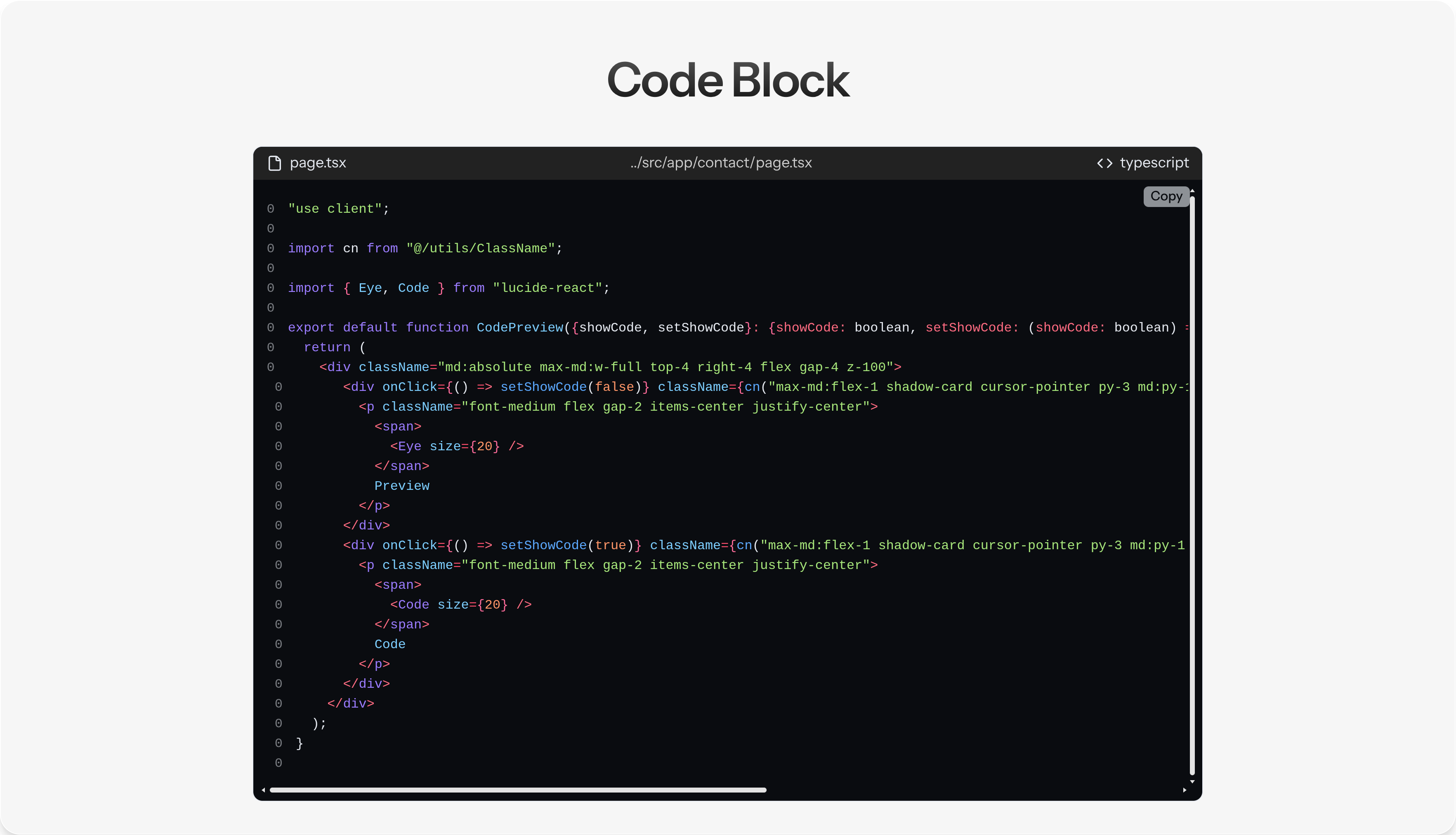Click the Preview text in the code

[x=401, y=486]
